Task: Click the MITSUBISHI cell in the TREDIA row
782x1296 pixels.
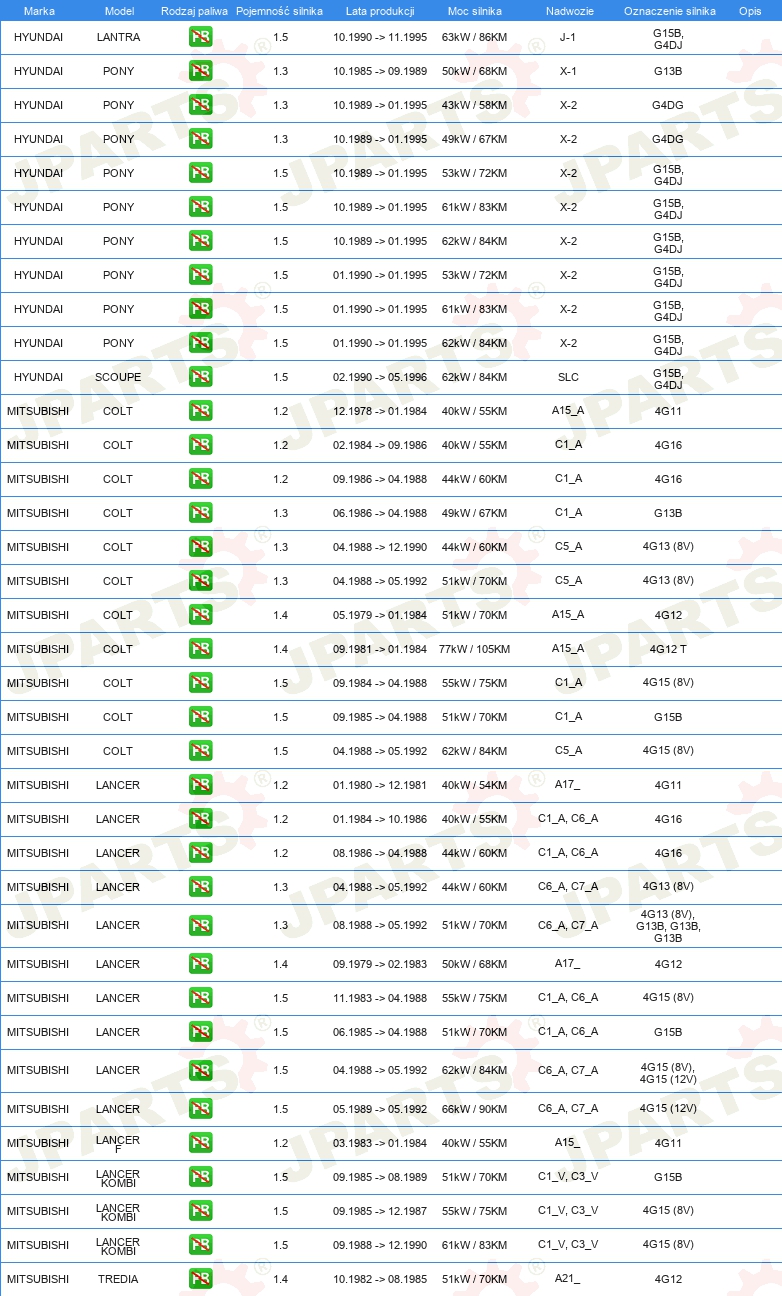Action: point(39,1280)
